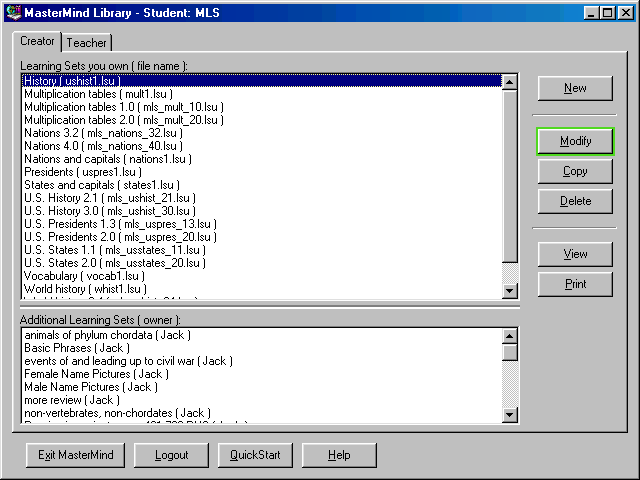This screenshot has width=640, height=480.
Task: Click the Print button
Action: pos(575,284)
